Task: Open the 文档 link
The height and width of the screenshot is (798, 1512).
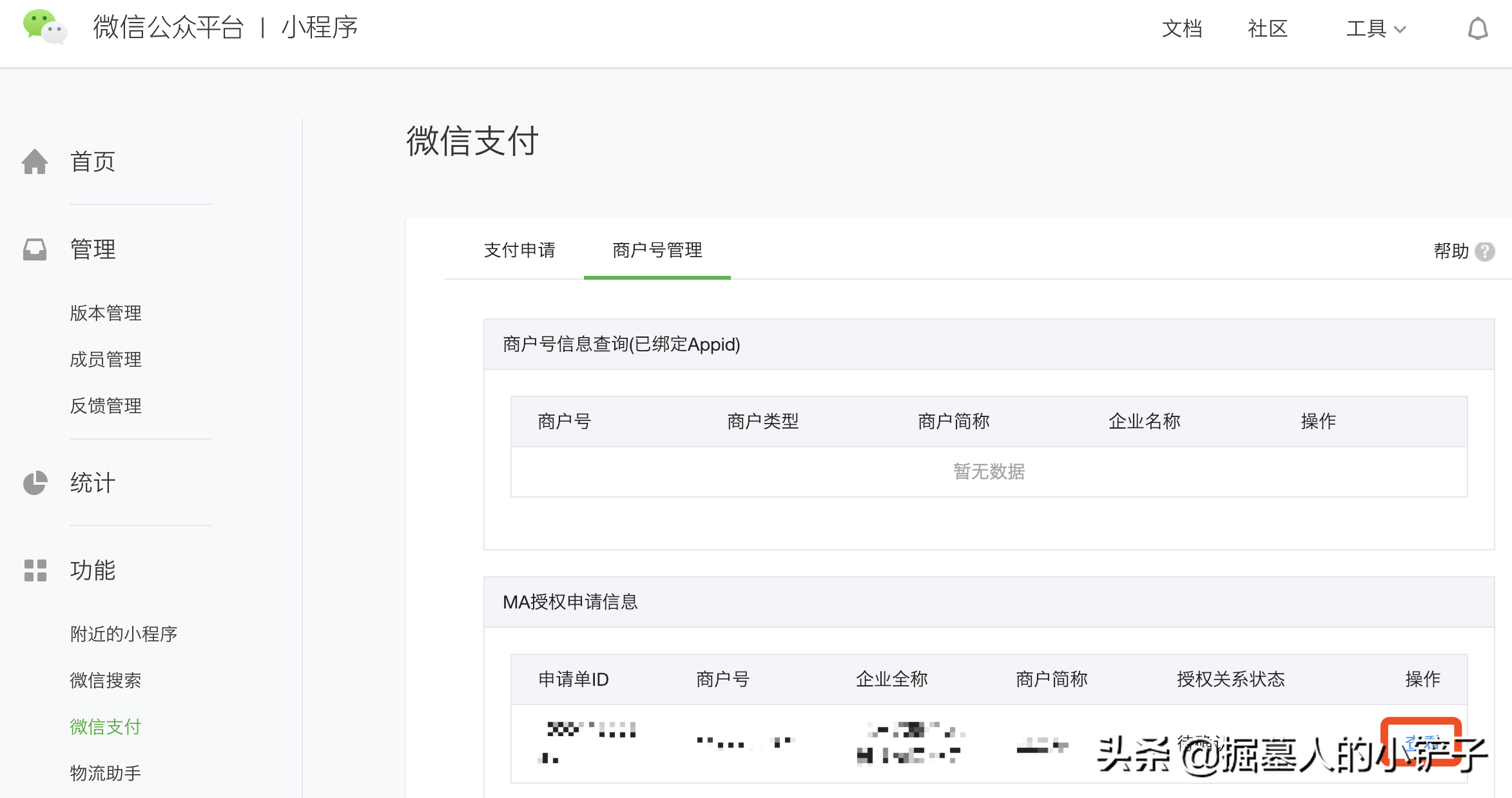Action: [x=1182, y=29]
